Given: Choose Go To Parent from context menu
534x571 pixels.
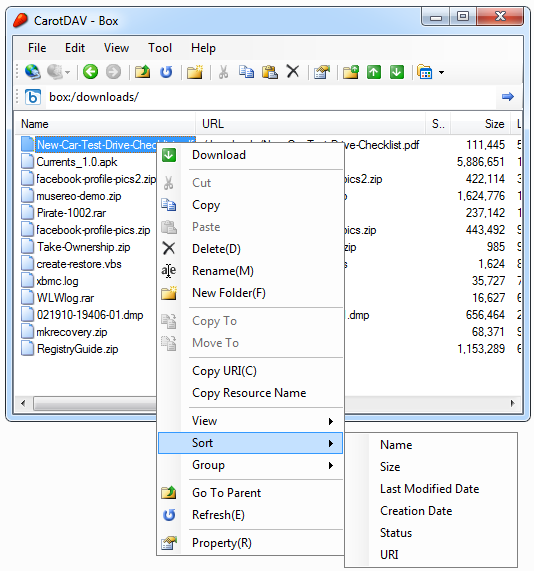Looking at the screenshot, I should (250, 493).
